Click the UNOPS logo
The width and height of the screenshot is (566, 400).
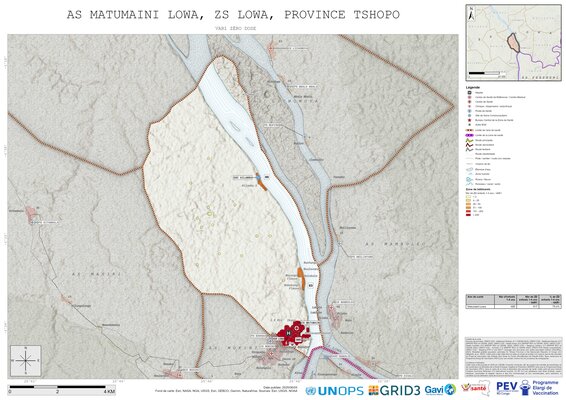click(334, 391)
